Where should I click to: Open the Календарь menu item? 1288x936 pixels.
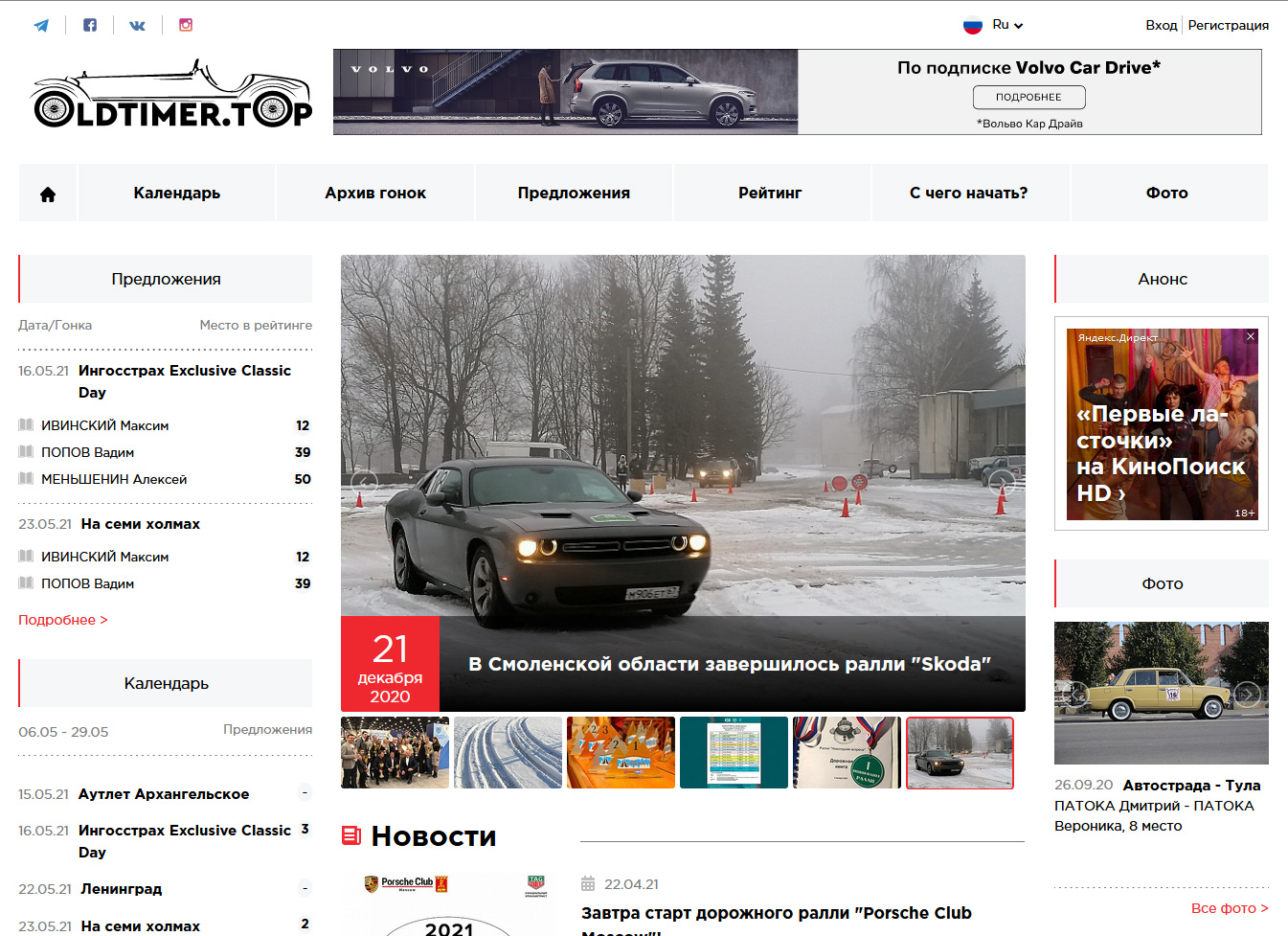(x=177, y=194)
